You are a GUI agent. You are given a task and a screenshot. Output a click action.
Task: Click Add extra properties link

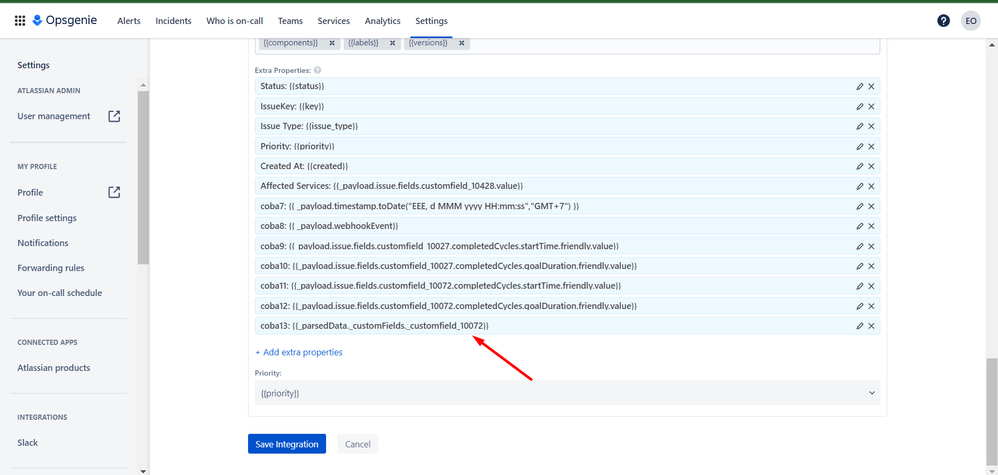pos(299,352)
